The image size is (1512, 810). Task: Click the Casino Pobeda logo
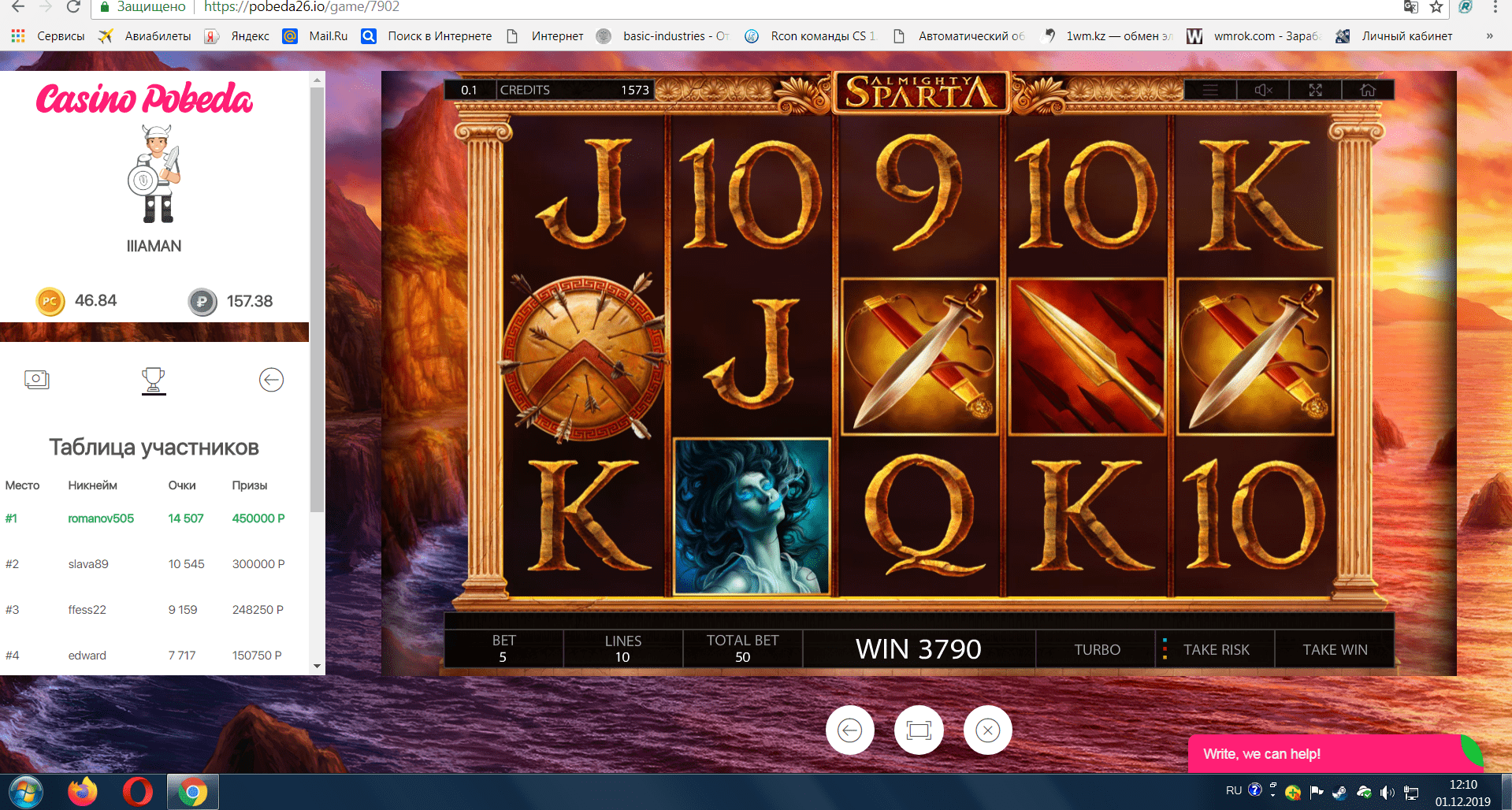144,99
